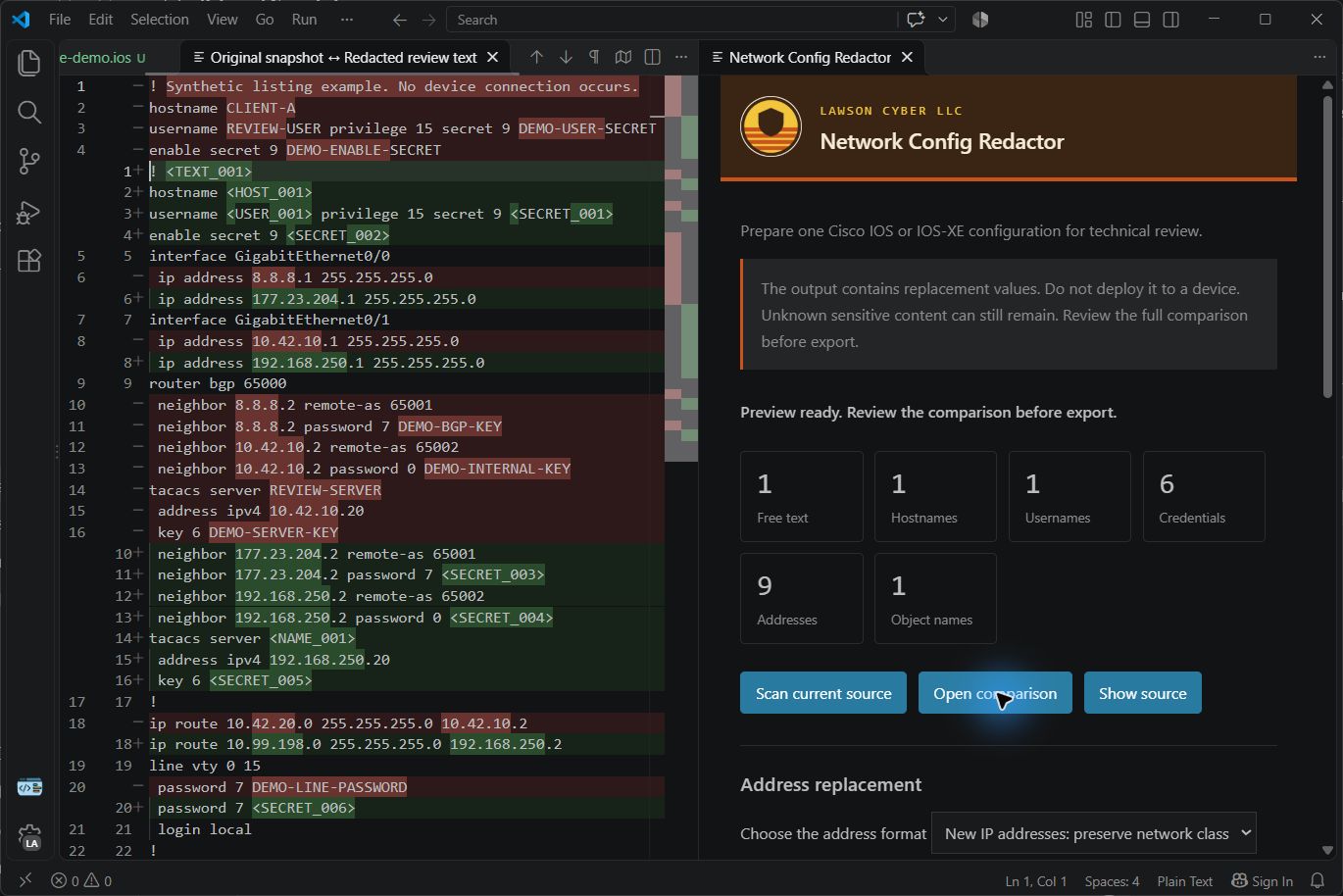Open the Run menu
The height and width of the screenshot is (896, 1343).
click(x=305, y=20)
